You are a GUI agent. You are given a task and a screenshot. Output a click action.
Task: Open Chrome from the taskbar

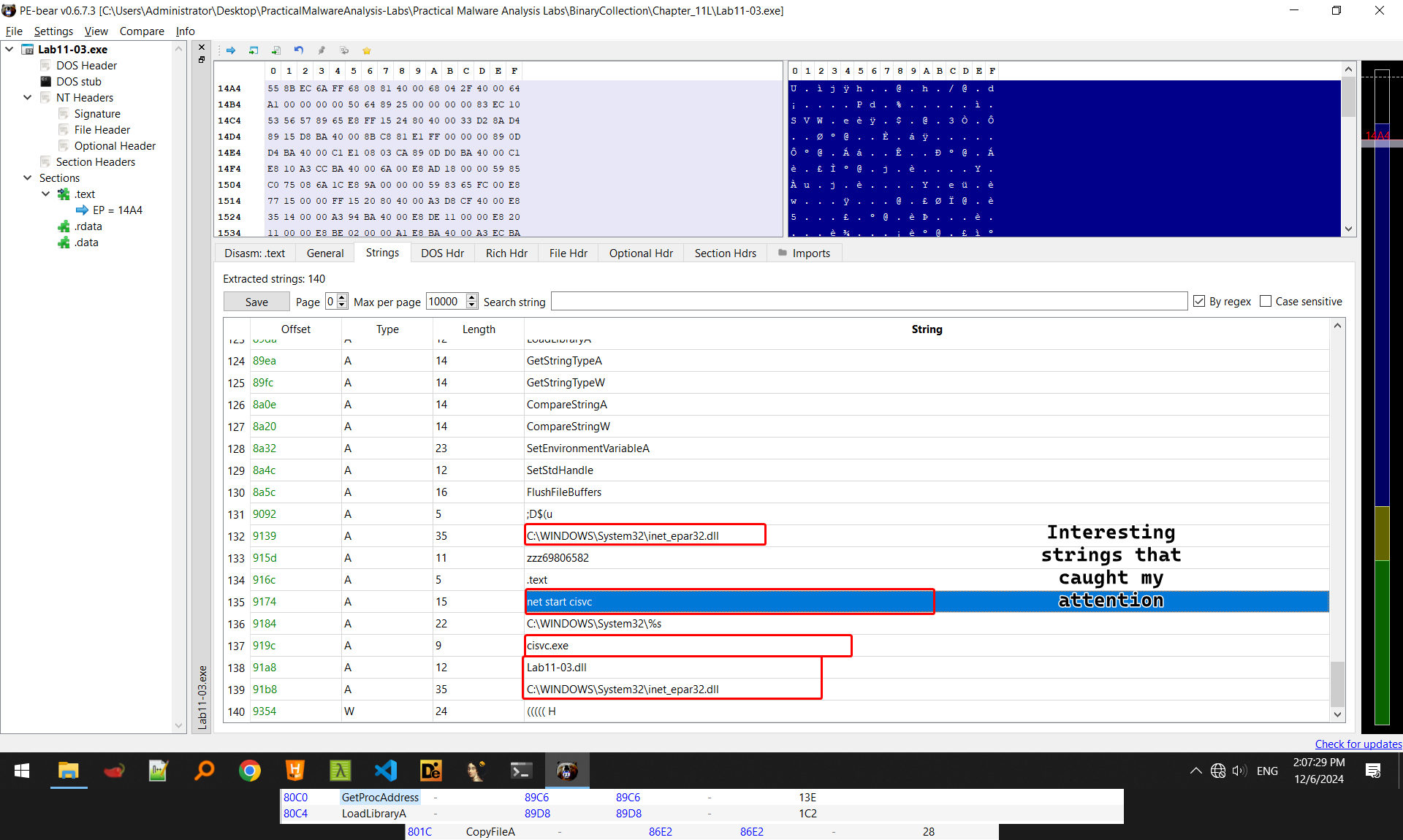pyautogui.click(x=250, y=771)
